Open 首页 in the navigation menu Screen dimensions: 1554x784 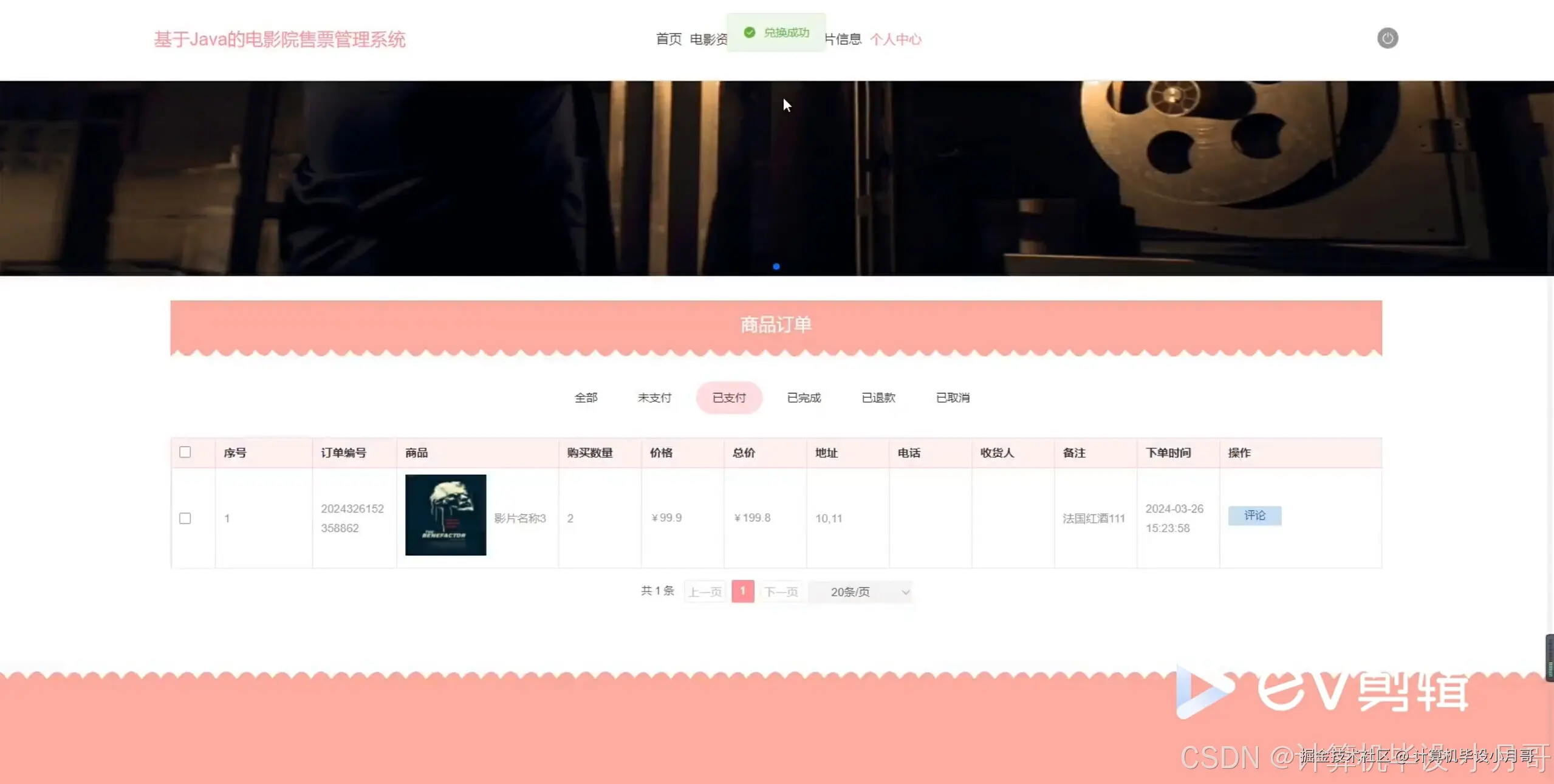[668, 39]
